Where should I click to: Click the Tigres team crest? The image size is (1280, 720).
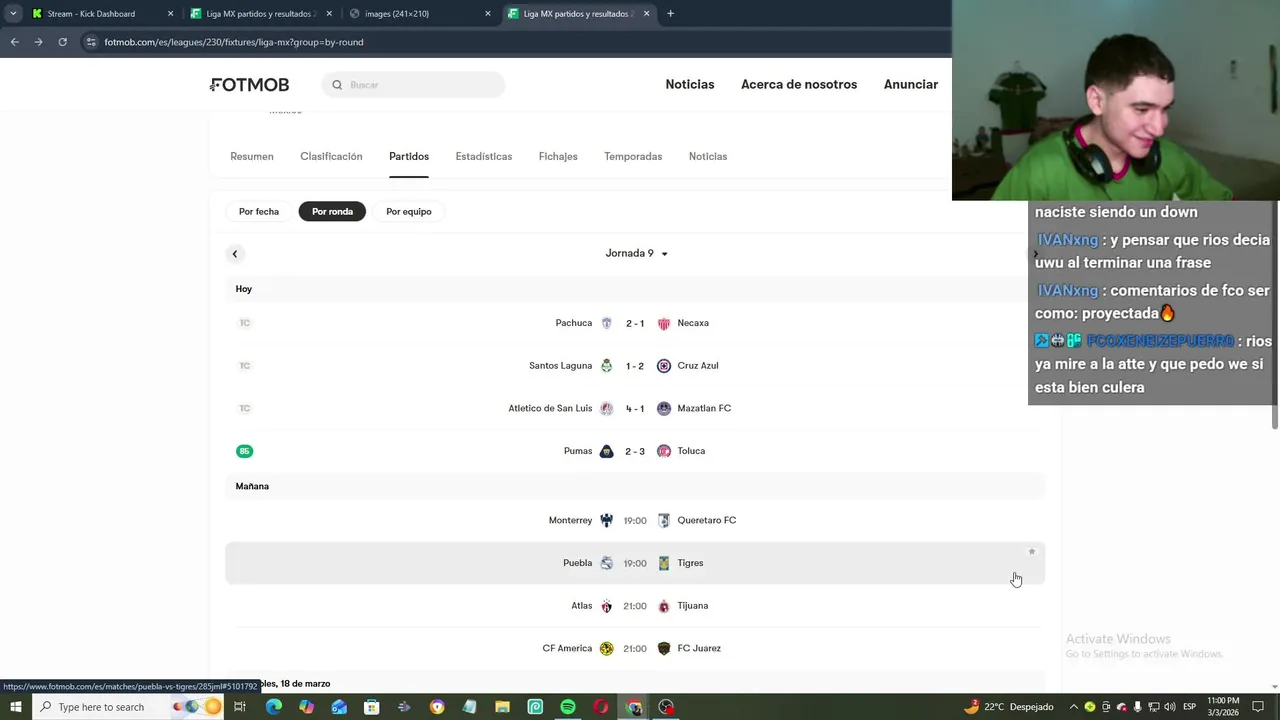coord(664,563)
